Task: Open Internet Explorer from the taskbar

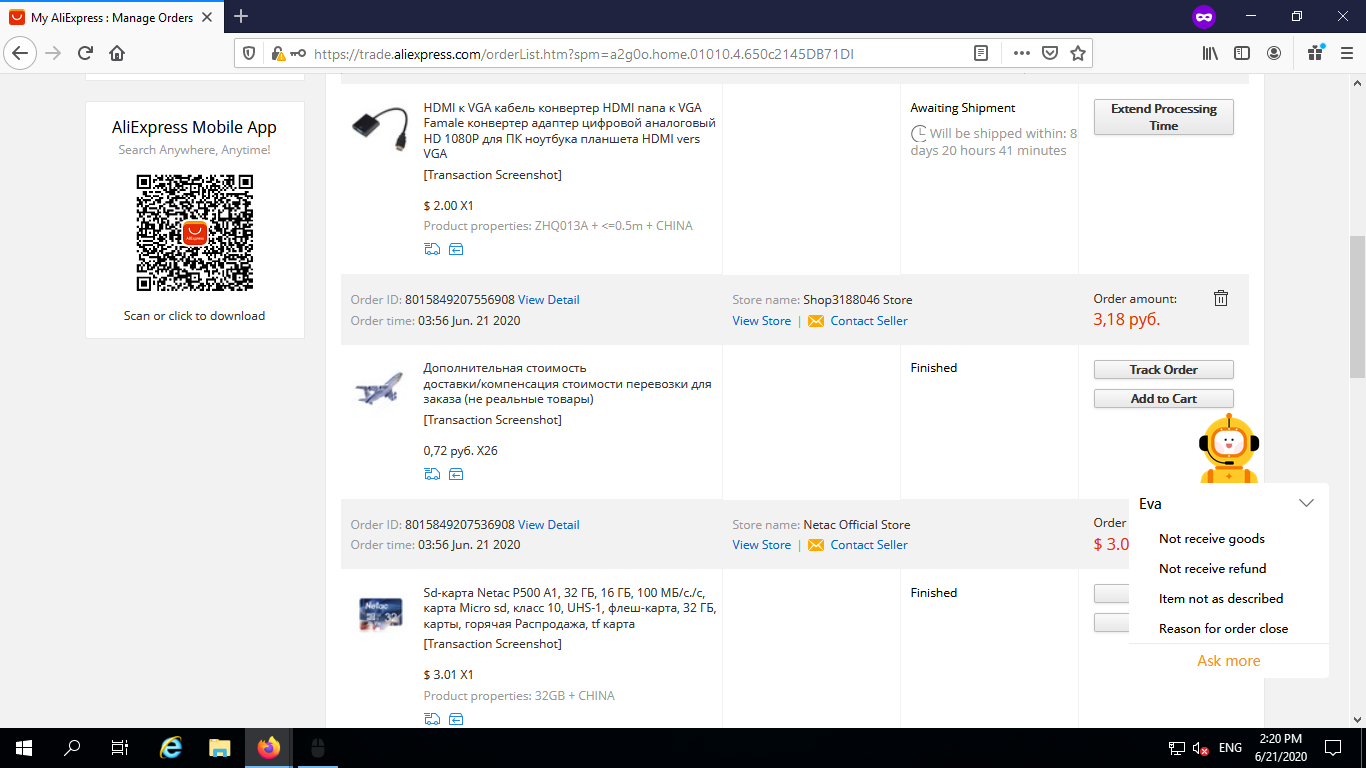Action: coord(172,748)
